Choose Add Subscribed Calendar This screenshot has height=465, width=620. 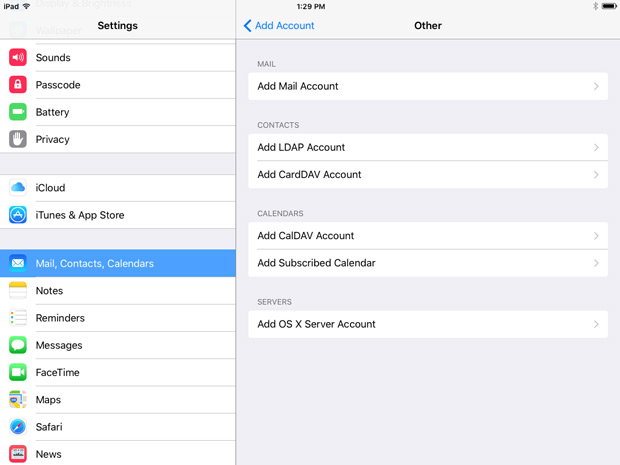[428, 263]
